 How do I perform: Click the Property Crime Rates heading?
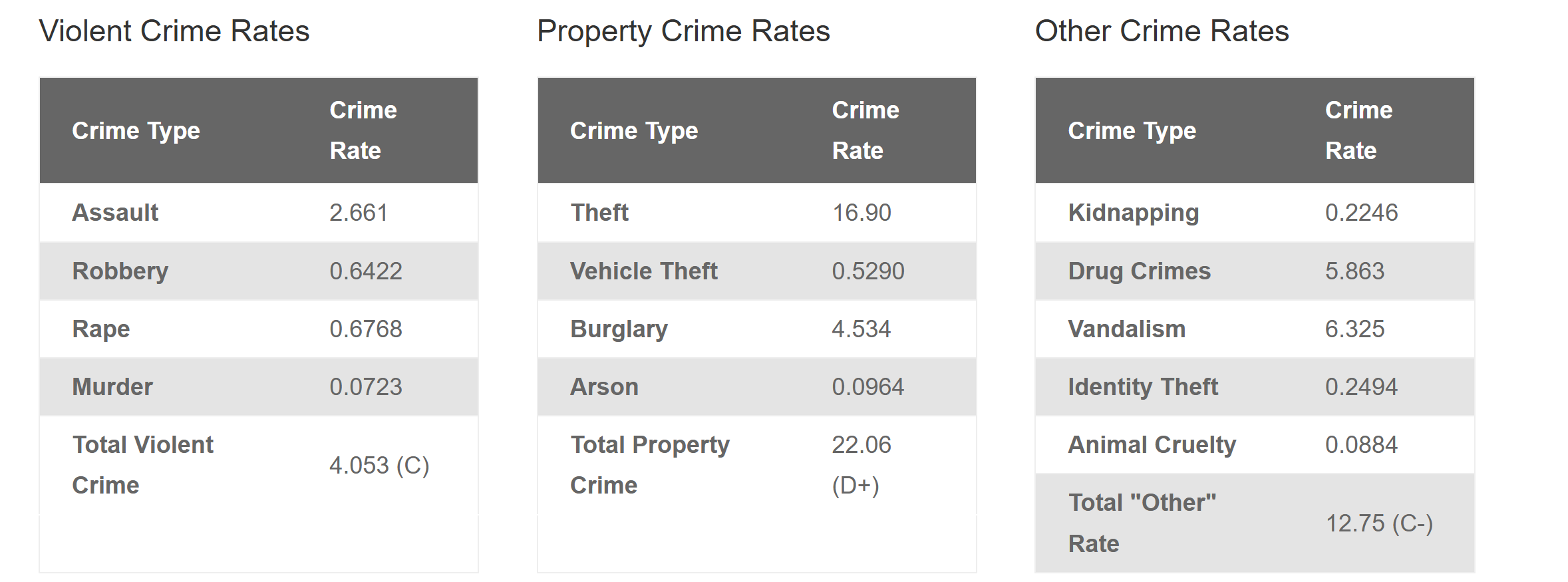tap(683, 31)
